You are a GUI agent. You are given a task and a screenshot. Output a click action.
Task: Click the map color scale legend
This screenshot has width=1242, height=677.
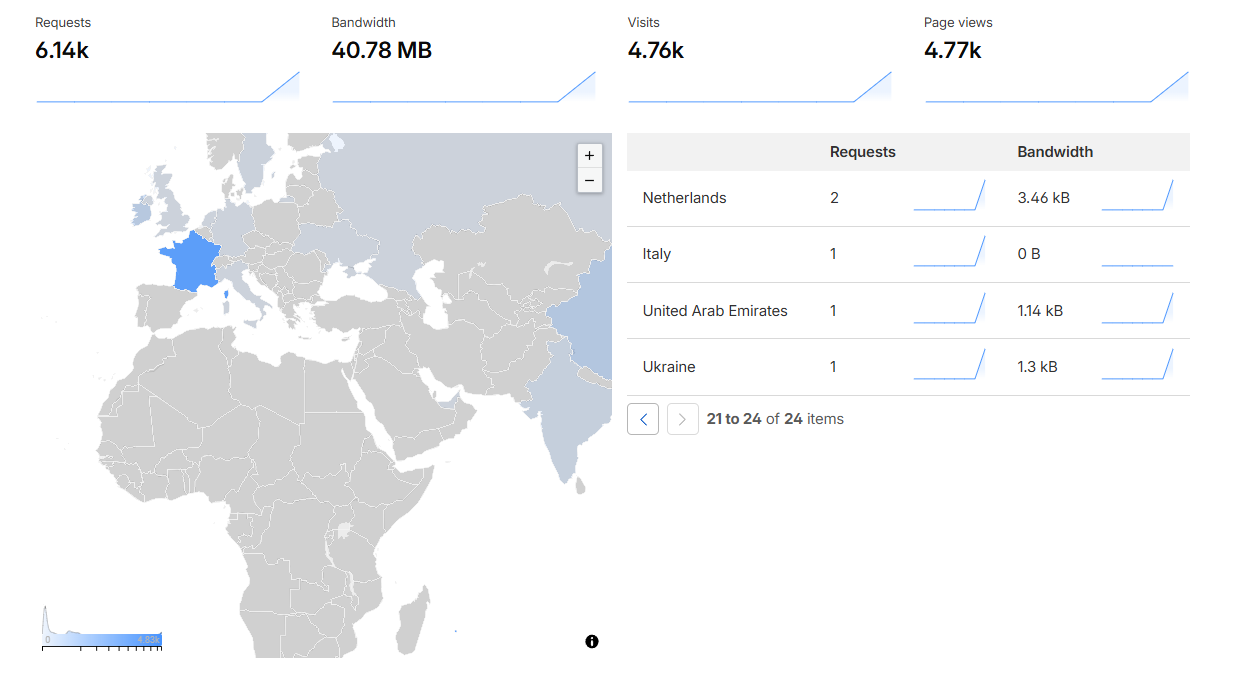coord(102,629)
